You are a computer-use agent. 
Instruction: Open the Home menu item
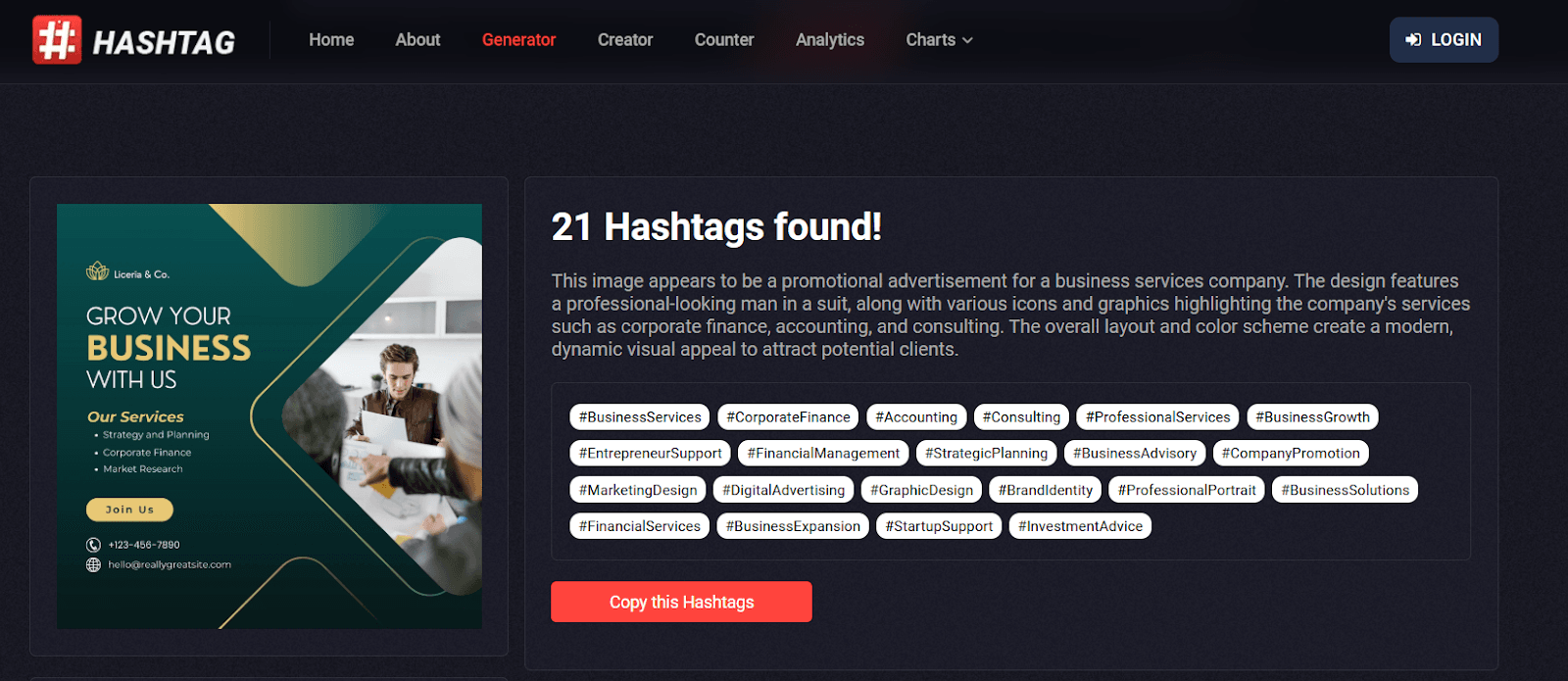point(331,40)
